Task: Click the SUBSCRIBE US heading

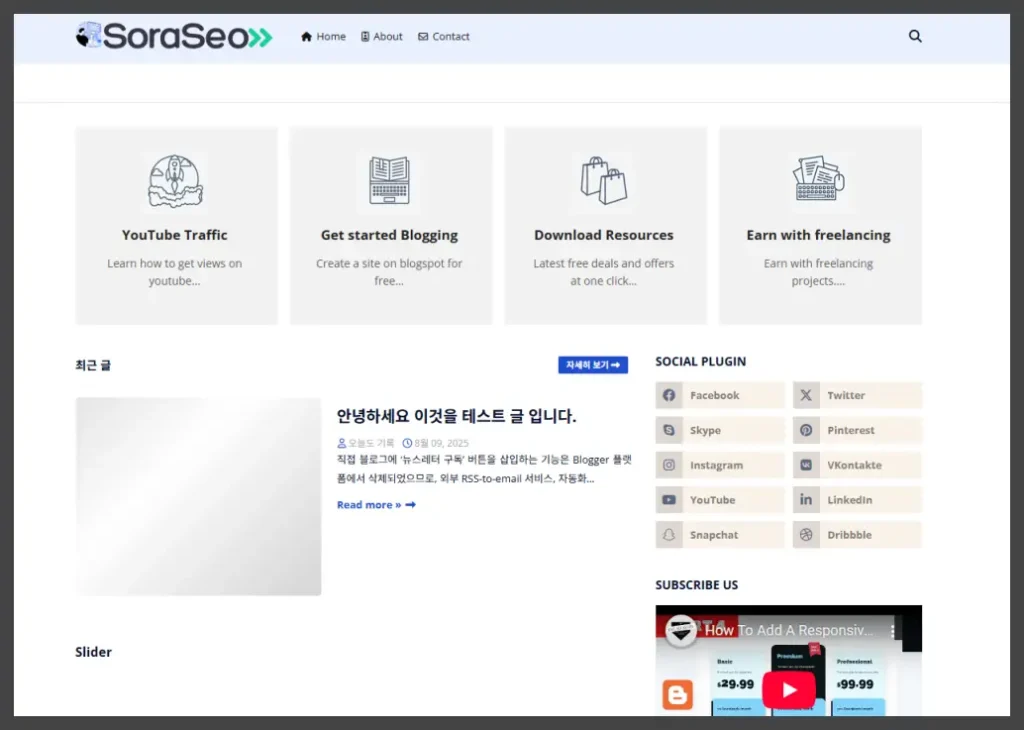Action: pos(697,585)
